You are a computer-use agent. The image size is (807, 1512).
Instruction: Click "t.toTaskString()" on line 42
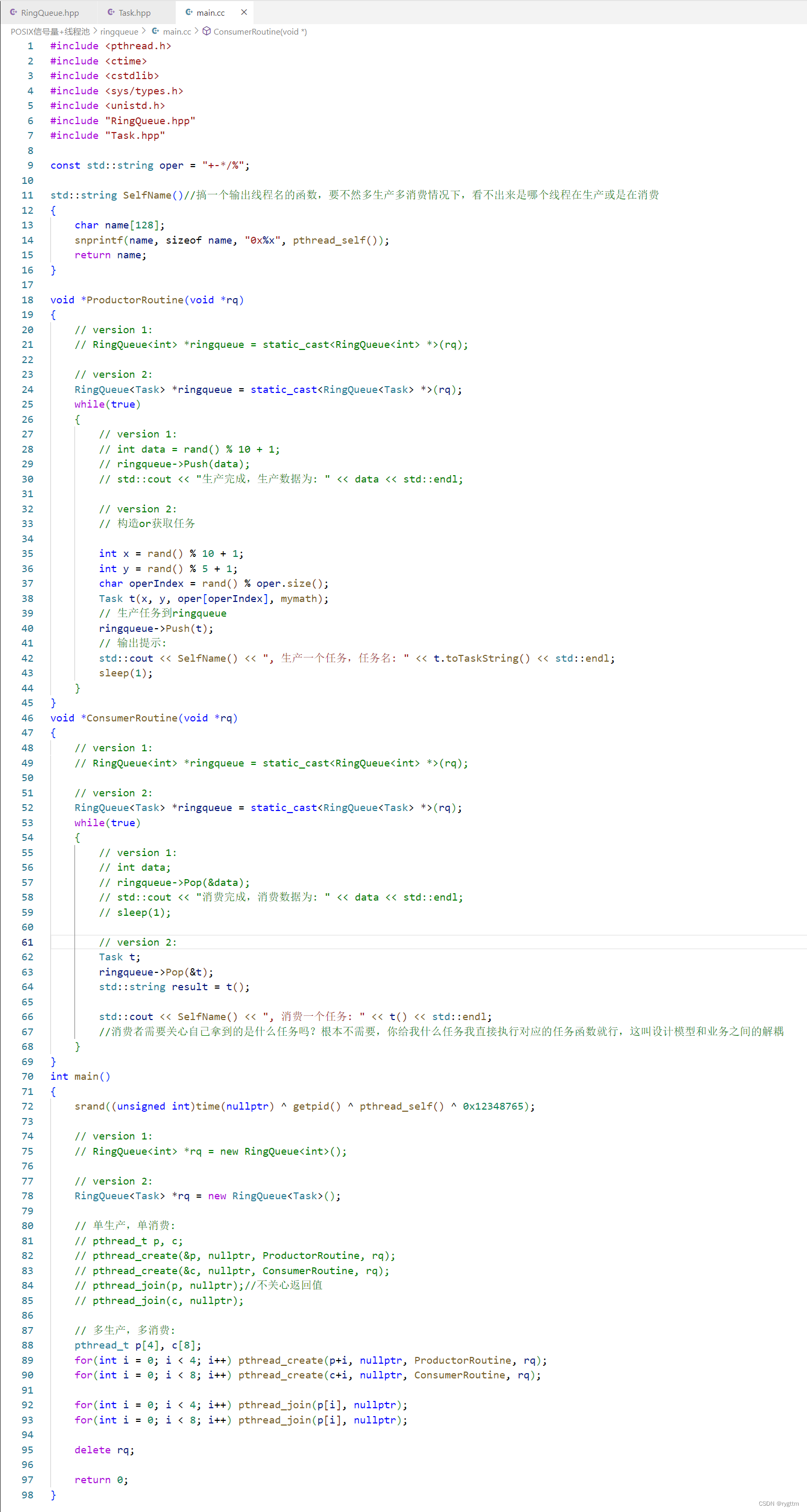click(482, 659)
